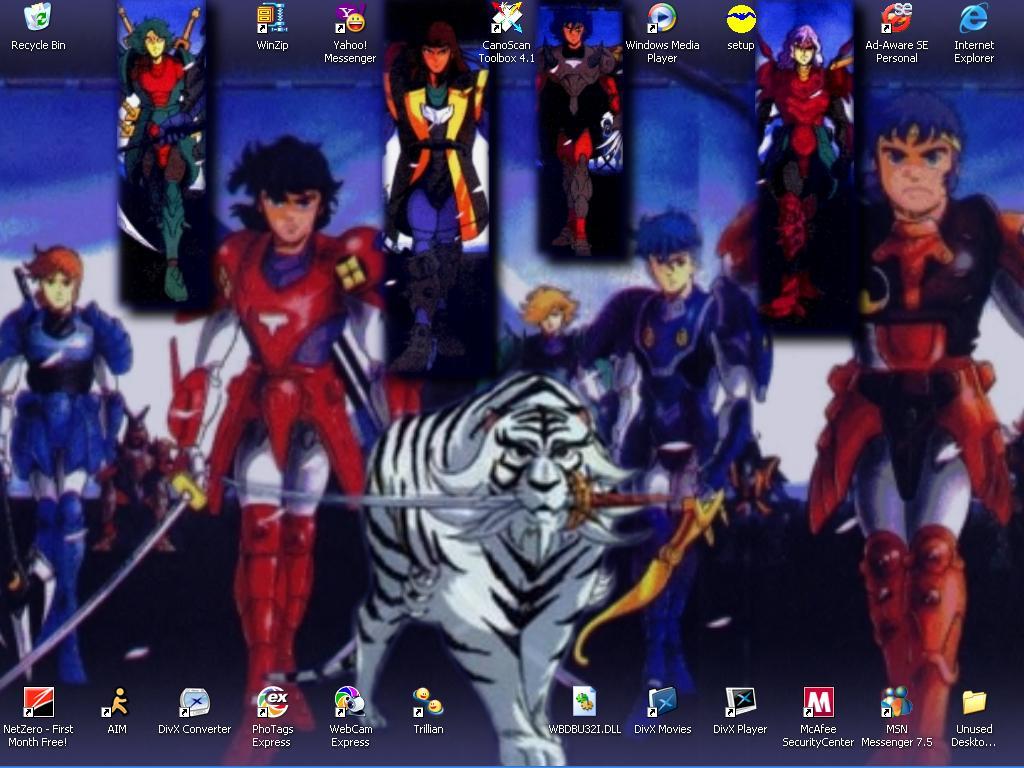Image resolution: width=1024 pixels, height=768 pixels.
Task: Click the 'Internet Explorer' label text
Action: click(x=974, y=52)
